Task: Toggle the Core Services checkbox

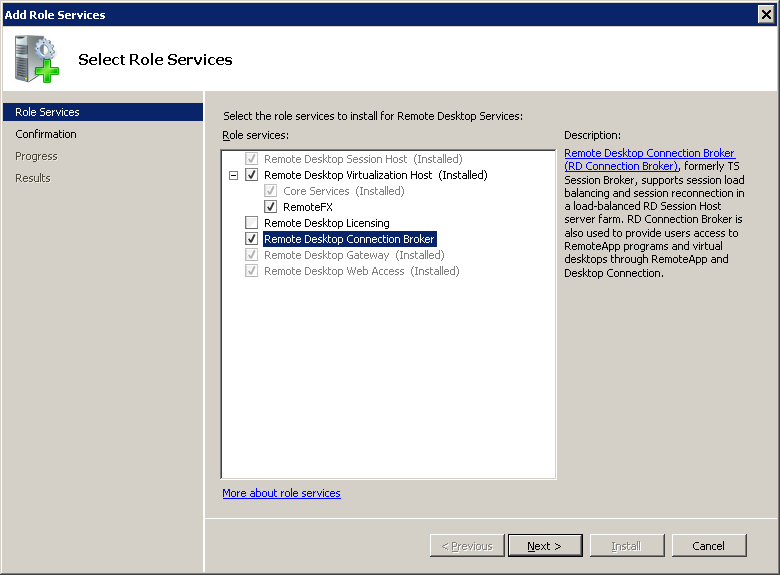Action: click(x=270, y=191)
